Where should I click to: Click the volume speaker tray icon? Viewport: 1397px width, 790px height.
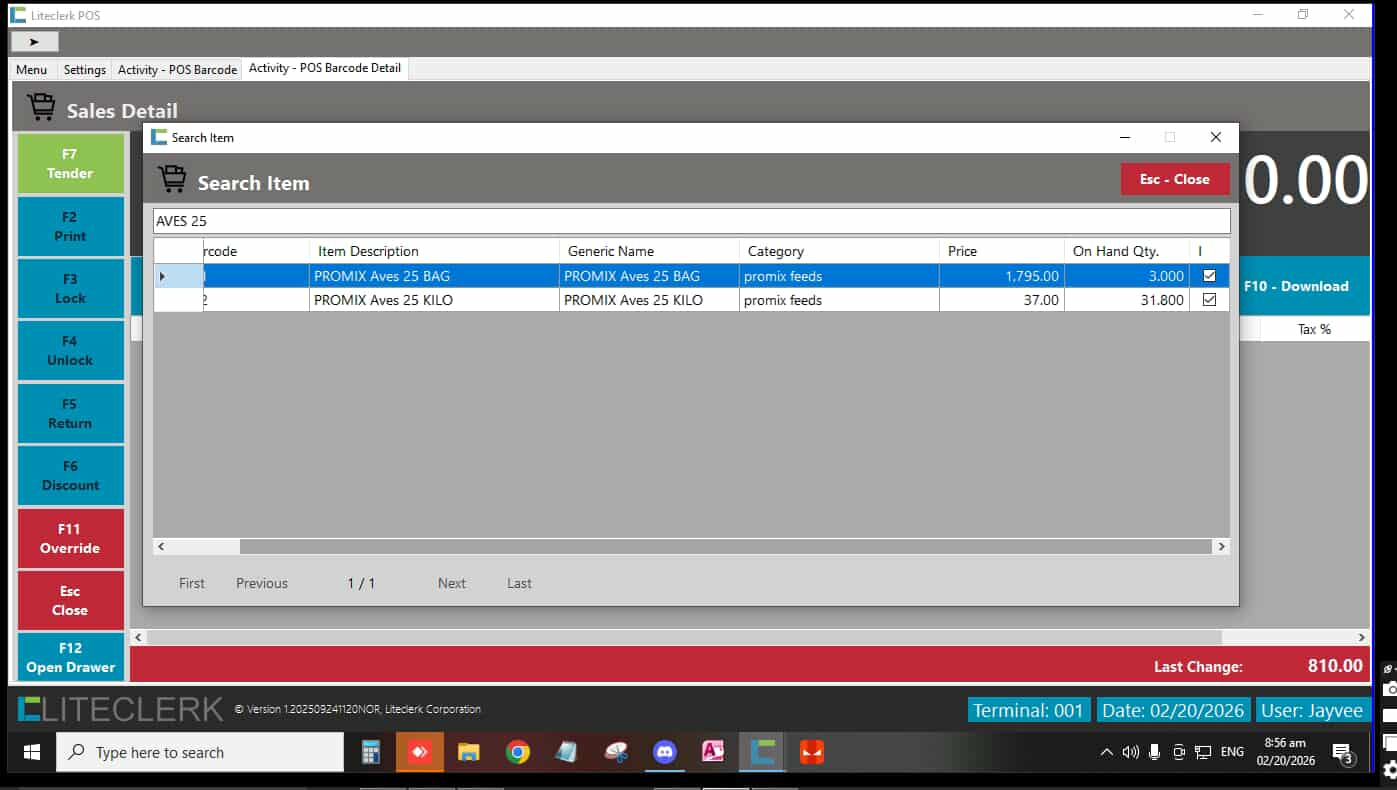tap(1131, 752)
